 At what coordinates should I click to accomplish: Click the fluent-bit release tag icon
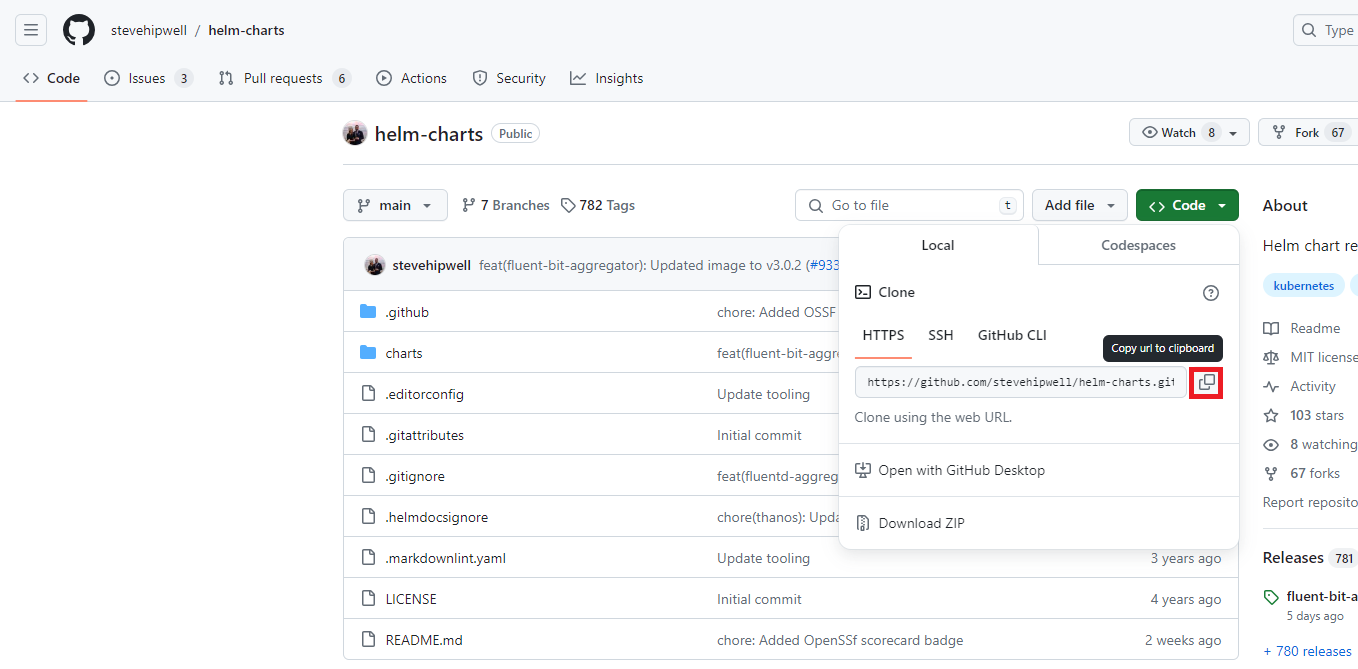coord(1271,597)
